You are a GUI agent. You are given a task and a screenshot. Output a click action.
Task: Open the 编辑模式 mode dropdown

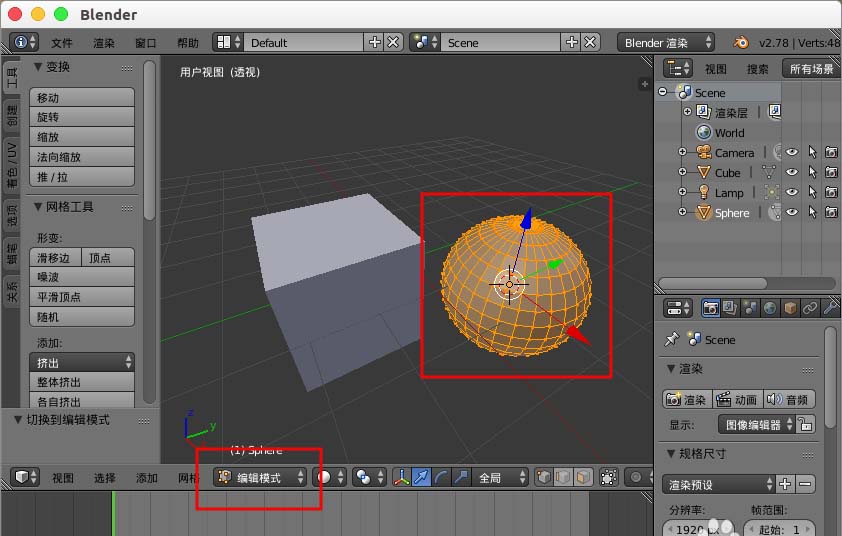point(260,478)
